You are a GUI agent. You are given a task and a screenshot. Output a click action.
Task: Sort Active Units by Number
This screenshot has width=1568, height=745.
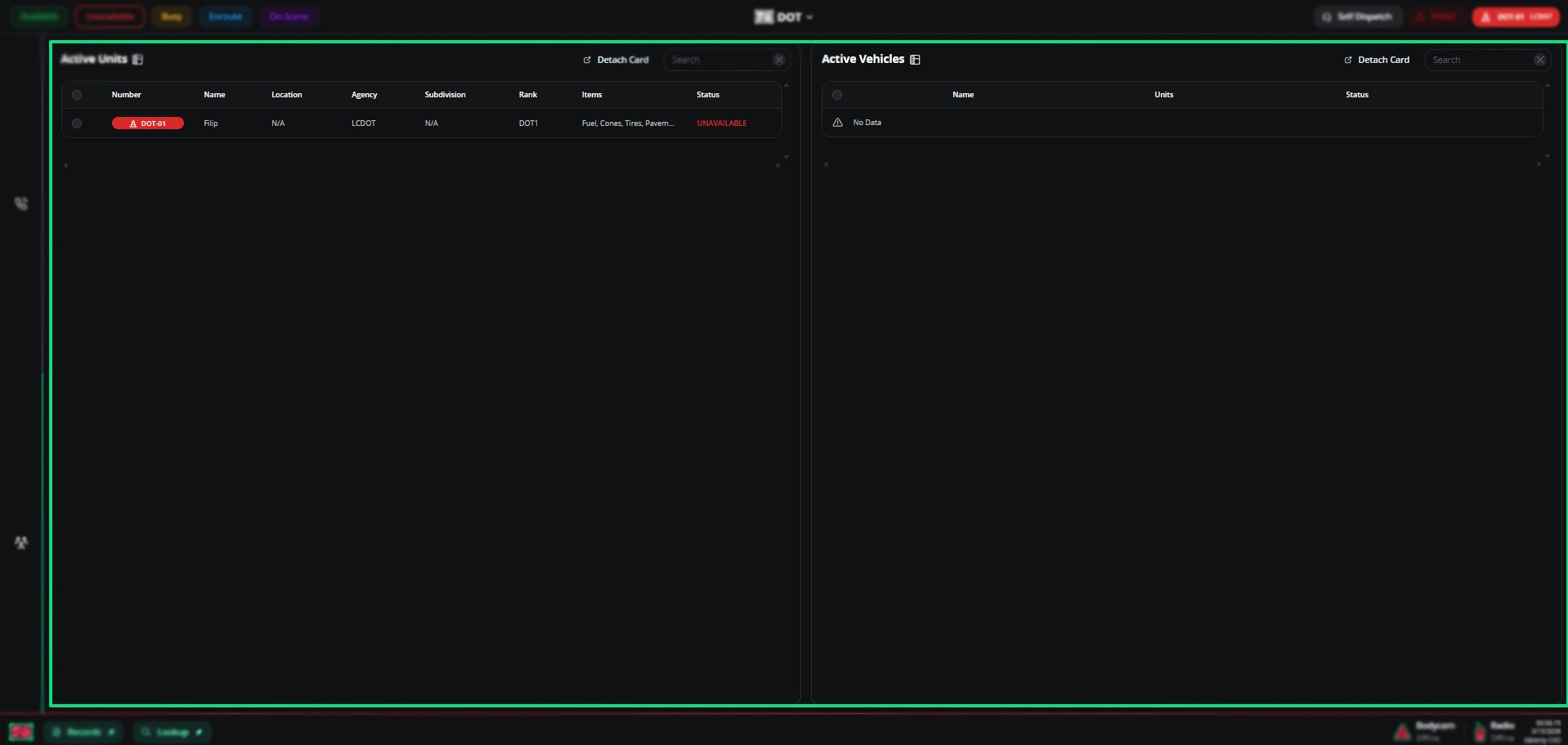pos(127,95)
